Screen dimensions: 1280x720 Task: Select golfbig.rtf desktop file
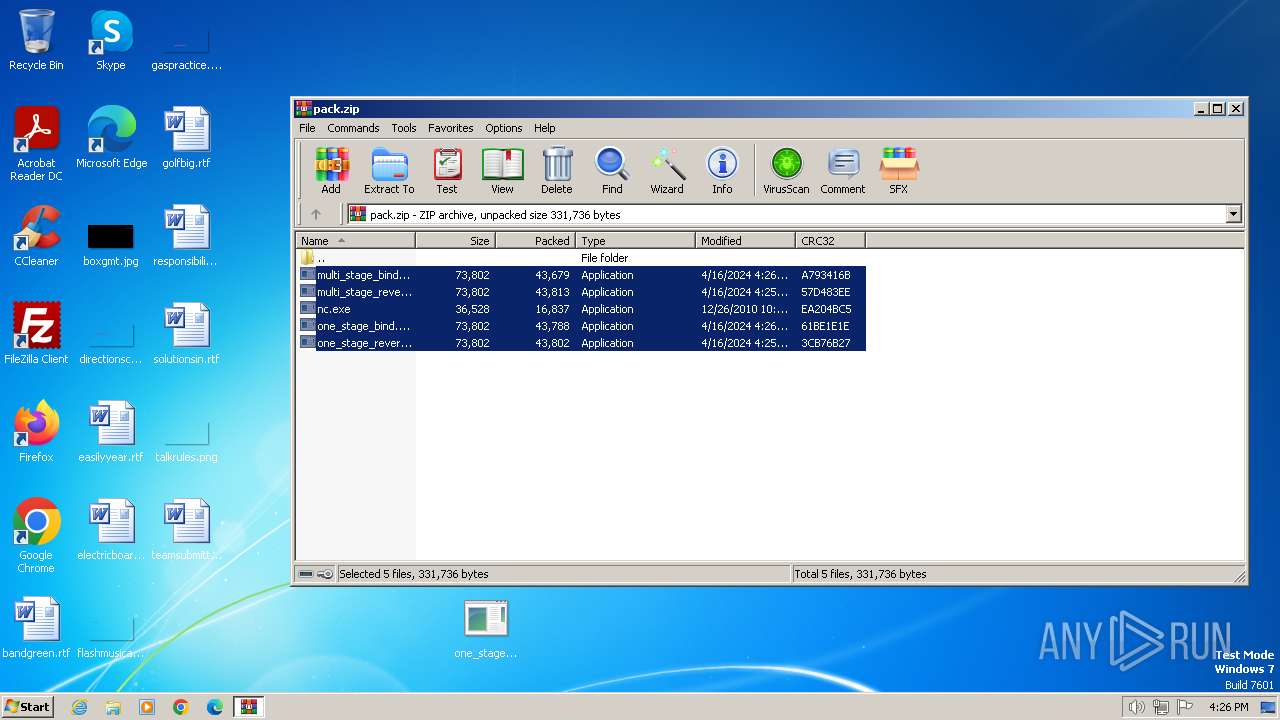186,138
